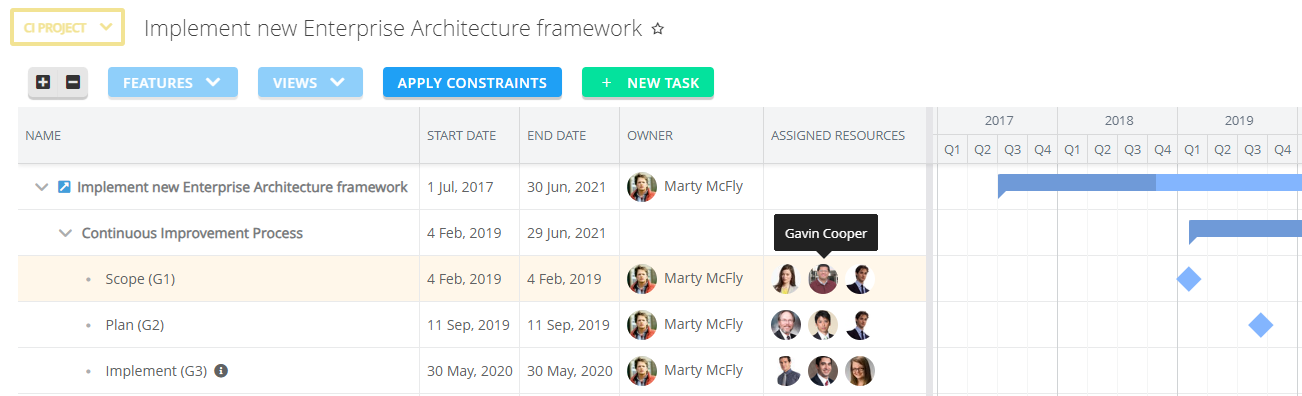1302x396 pixels.
Task: Click the expand all plus icon
Action: click(43, 83)
